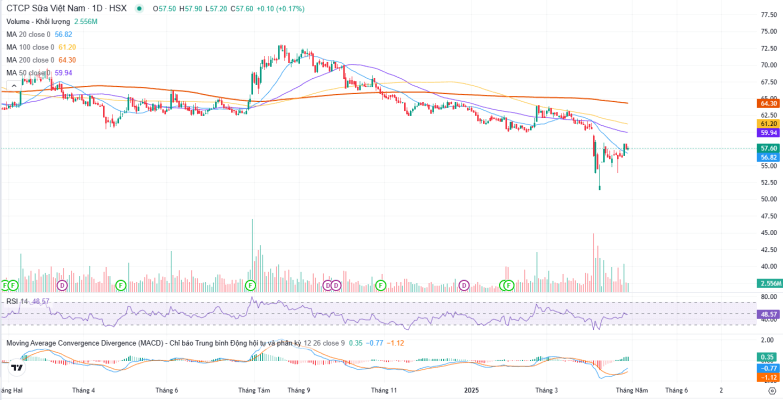Click the O57.50 open value in header

pyautogui.click(x=164, y=9)
